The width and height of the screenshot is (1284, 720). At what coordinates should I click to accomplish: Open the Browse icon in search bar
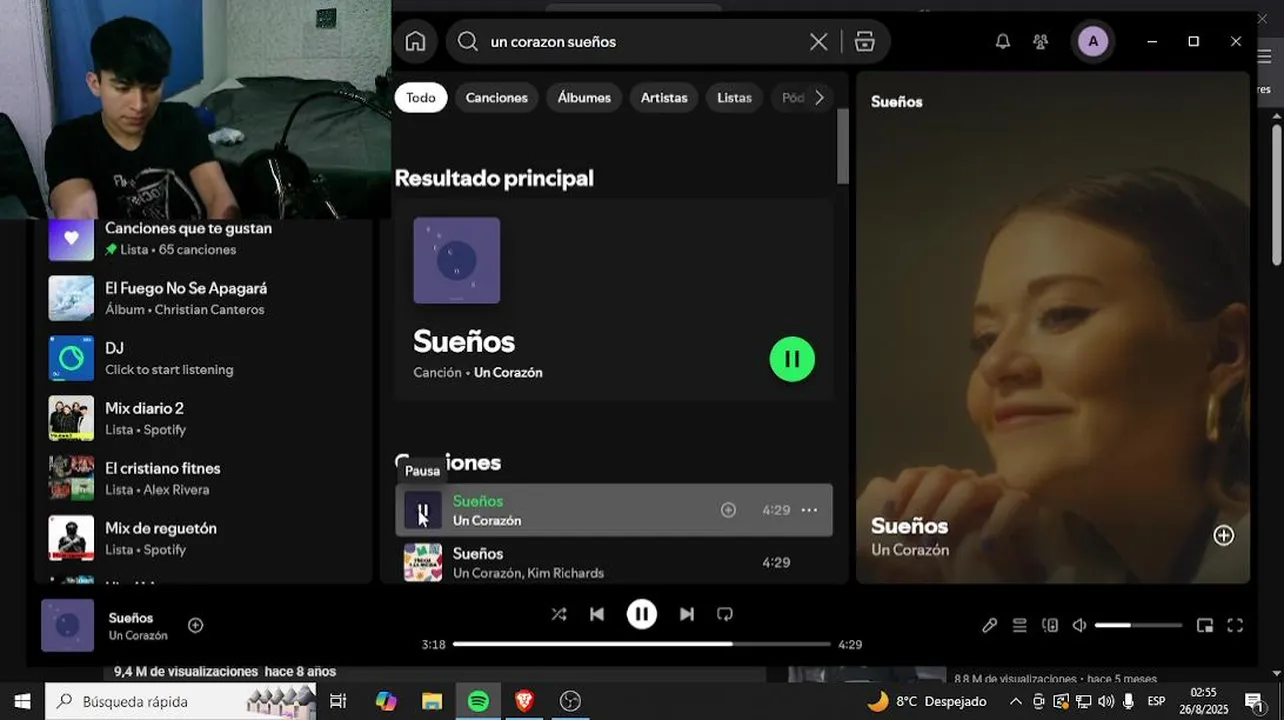point(865,41)
